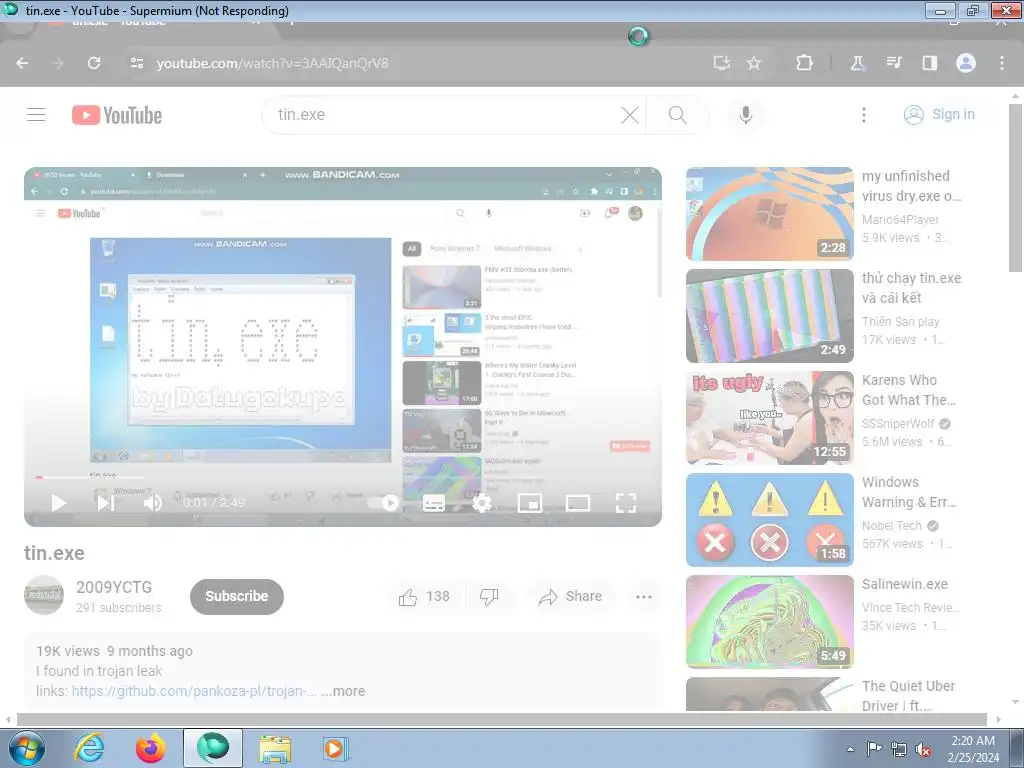Screen dimensions: 1024x768
Task: Open network tray icon
Action: tap(899, 749)
